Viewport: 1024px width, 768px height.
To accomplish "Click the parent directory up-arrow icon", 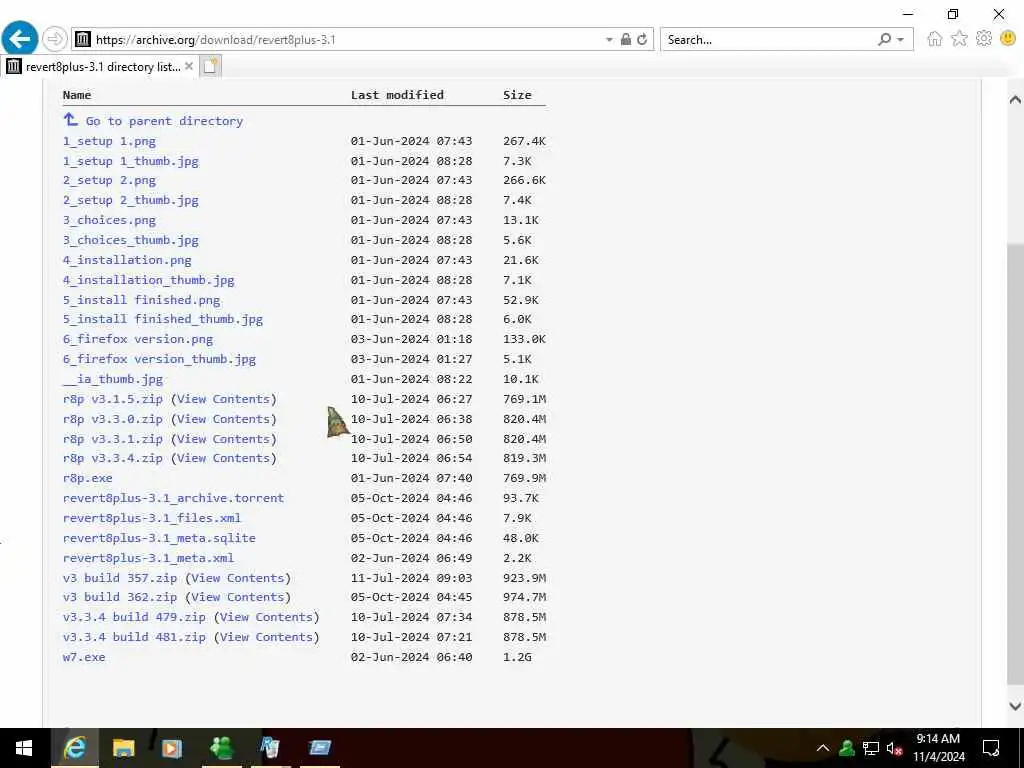I will (x=71, y=120).
